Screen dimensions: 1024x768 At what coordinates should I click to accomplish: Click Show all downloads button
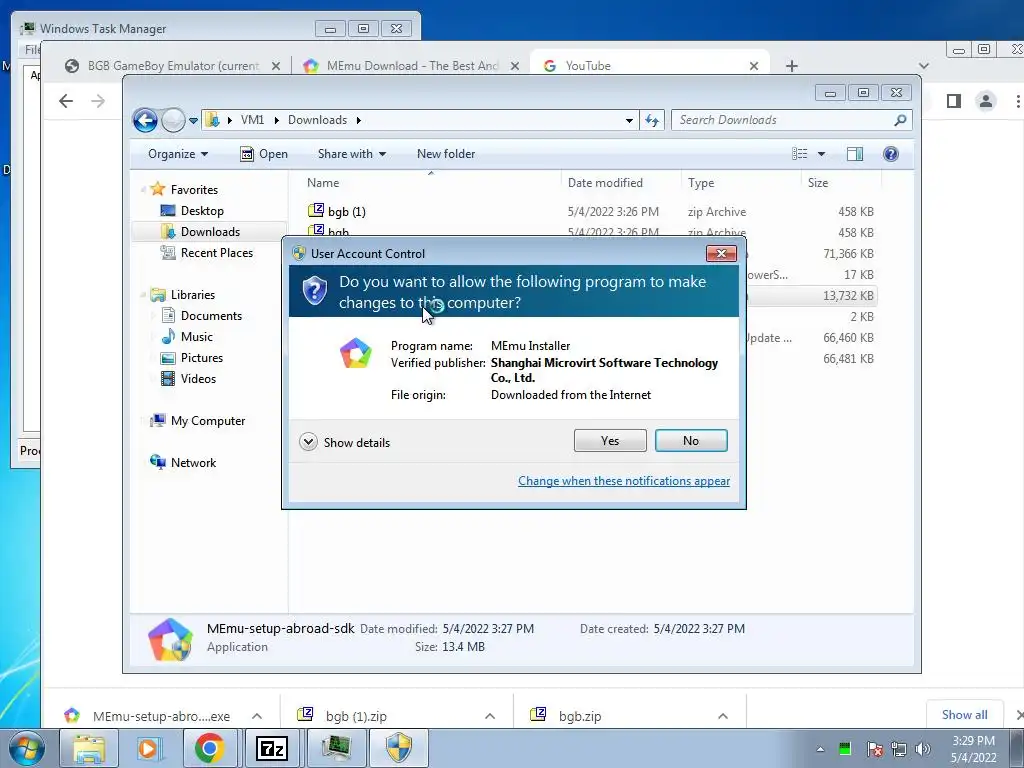(965, 714)
